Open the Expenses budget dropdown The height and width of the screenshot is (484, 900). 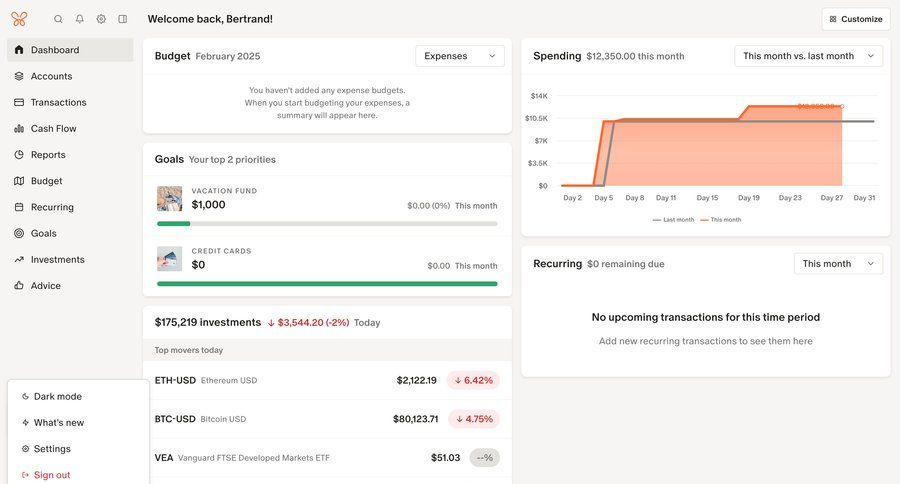pyautogui.click(x=460, y=56)
